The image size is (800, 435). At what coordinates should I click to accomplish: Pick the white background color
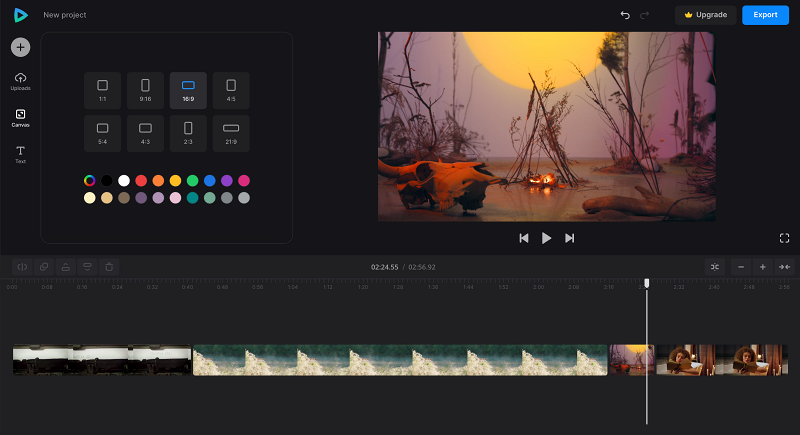[x=124, y=181]
